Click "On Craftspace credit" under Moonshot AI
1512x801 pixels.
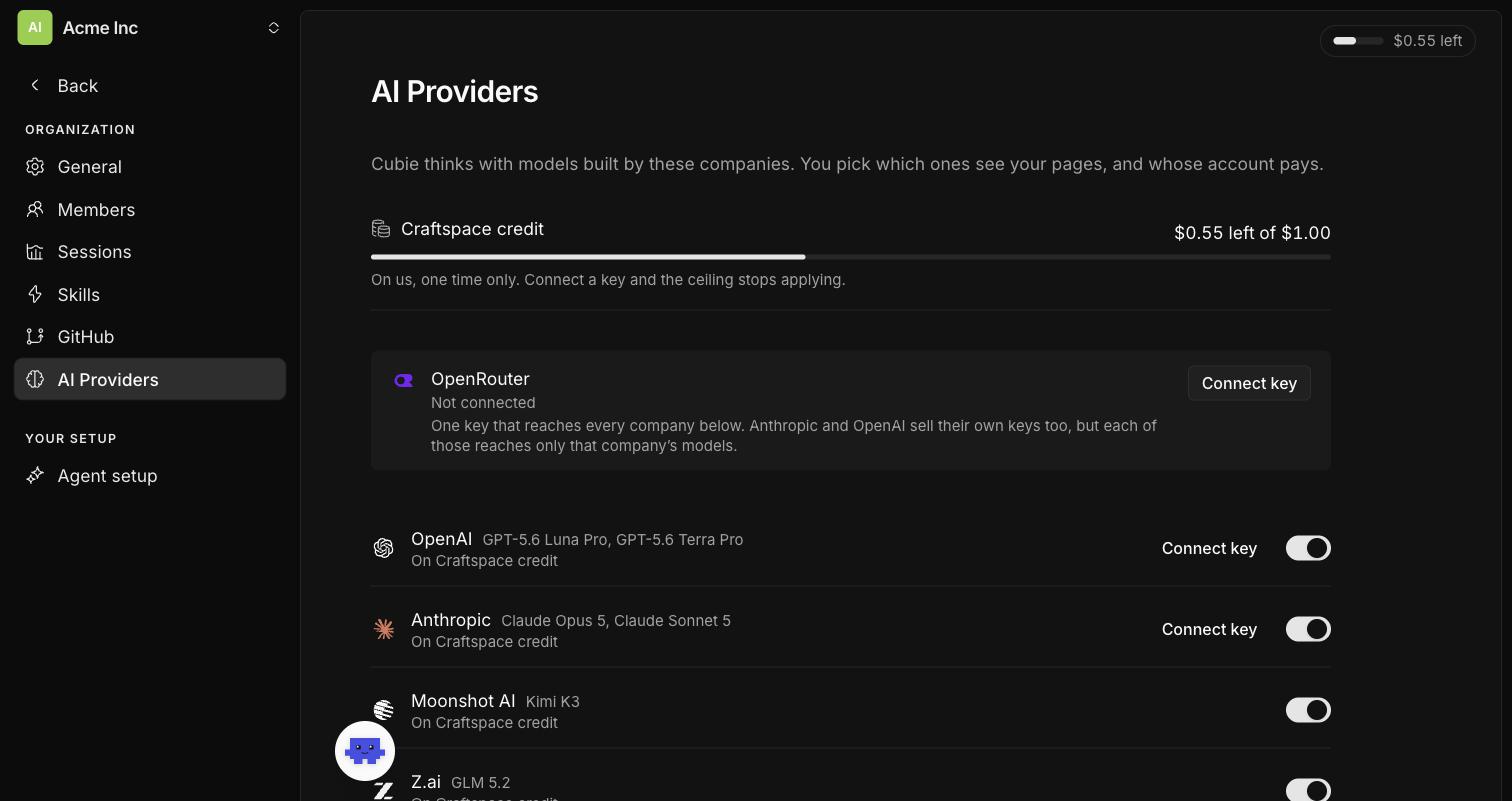pos(484,723)
